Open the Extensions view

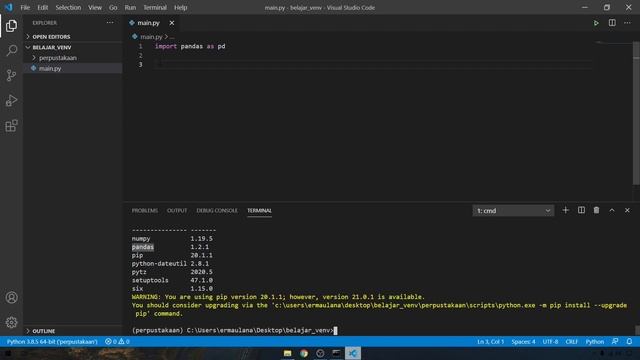click(11, 126)
